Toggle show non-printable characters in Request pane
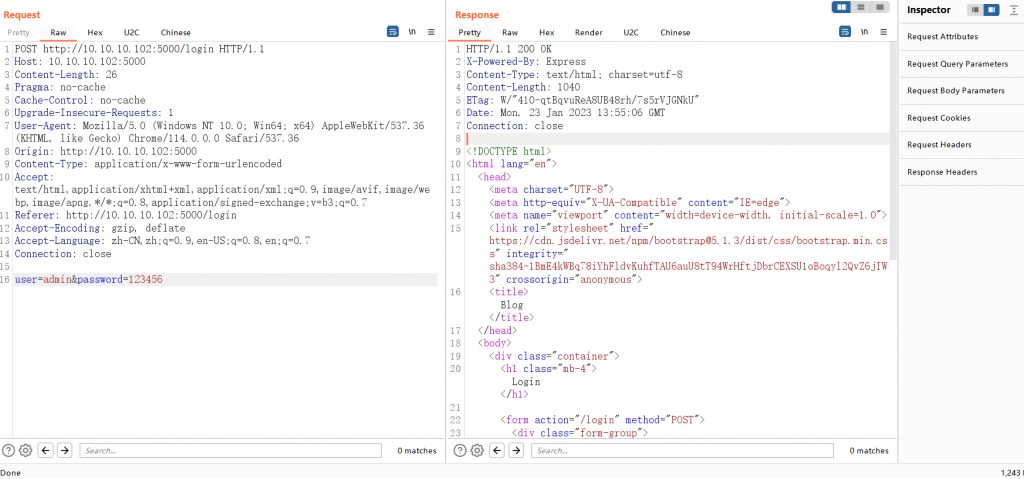The height and width of the screenshot is (479, 1024). click(x=412, y=32)
